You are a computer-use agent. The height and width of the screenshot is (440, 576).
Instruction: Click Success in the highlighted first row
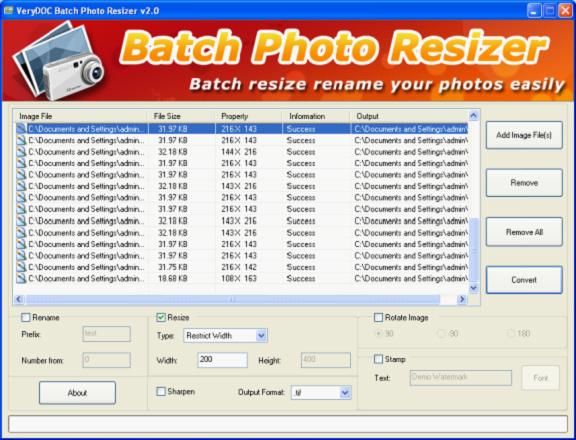click(301, 129)
